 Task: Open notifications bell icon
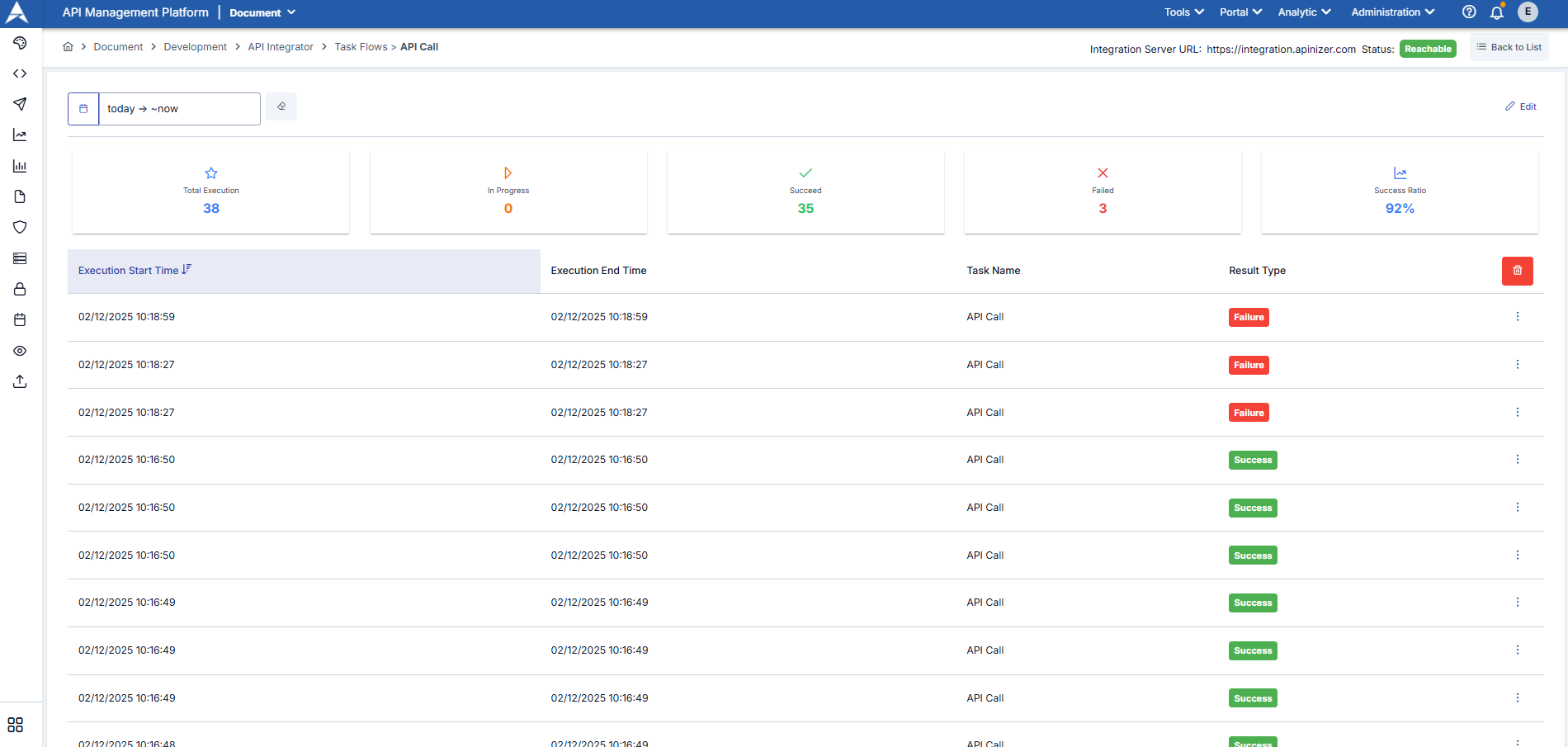[x=1496, y=12]
